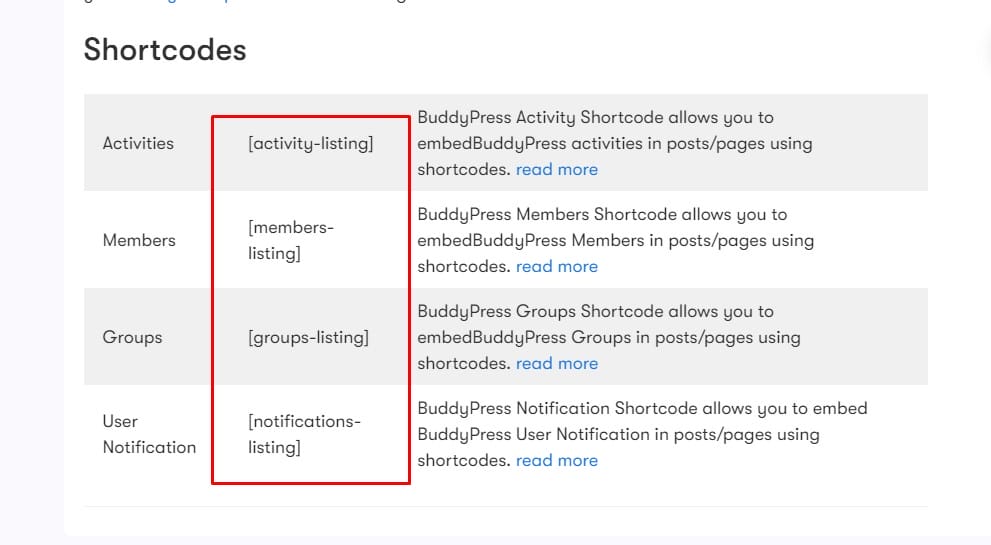The width and height of the screenshot is (991, 545).
Task: Select the "Members" row label
Action: pos(139,240)
